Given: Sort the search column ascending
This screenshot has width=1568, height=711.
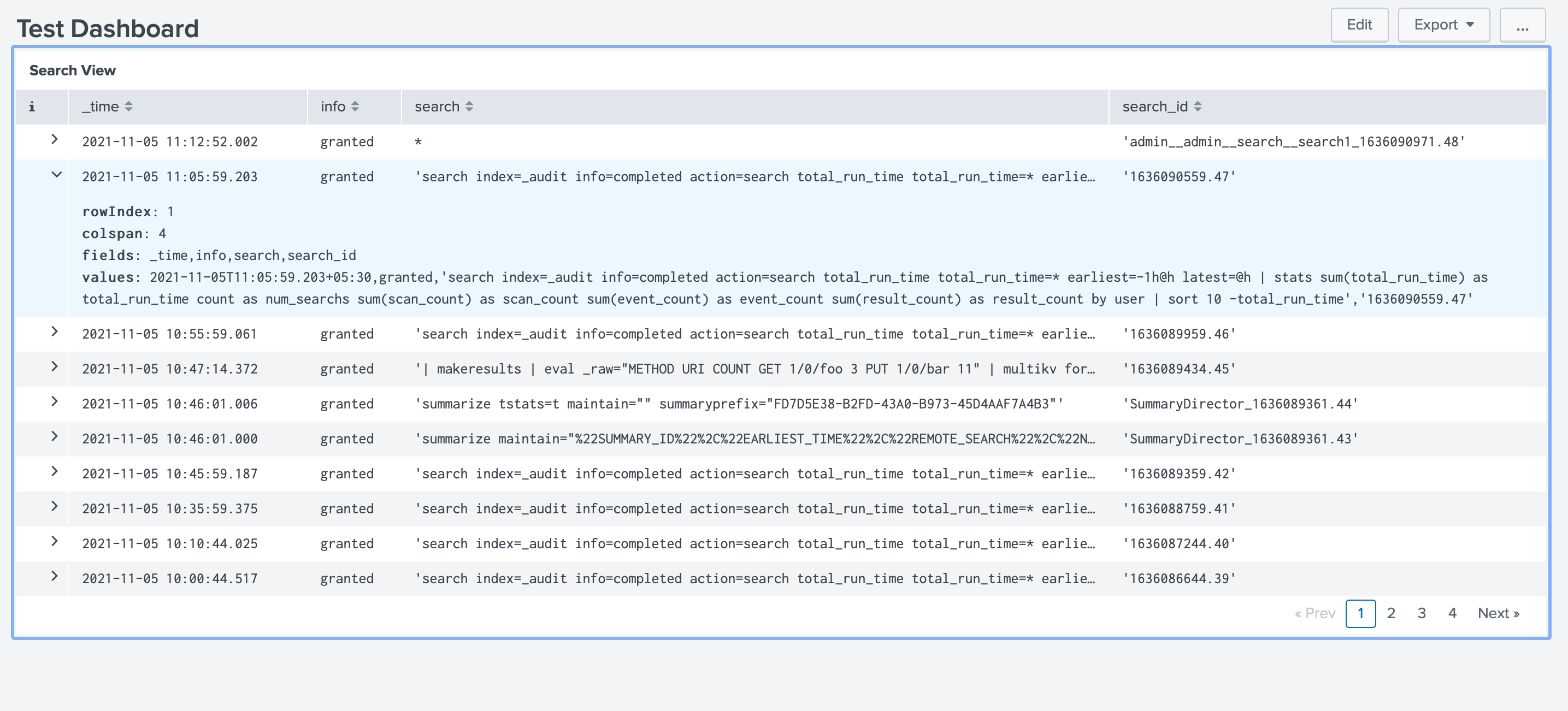Looking at the screenshot, I should [x=469, y=106].
